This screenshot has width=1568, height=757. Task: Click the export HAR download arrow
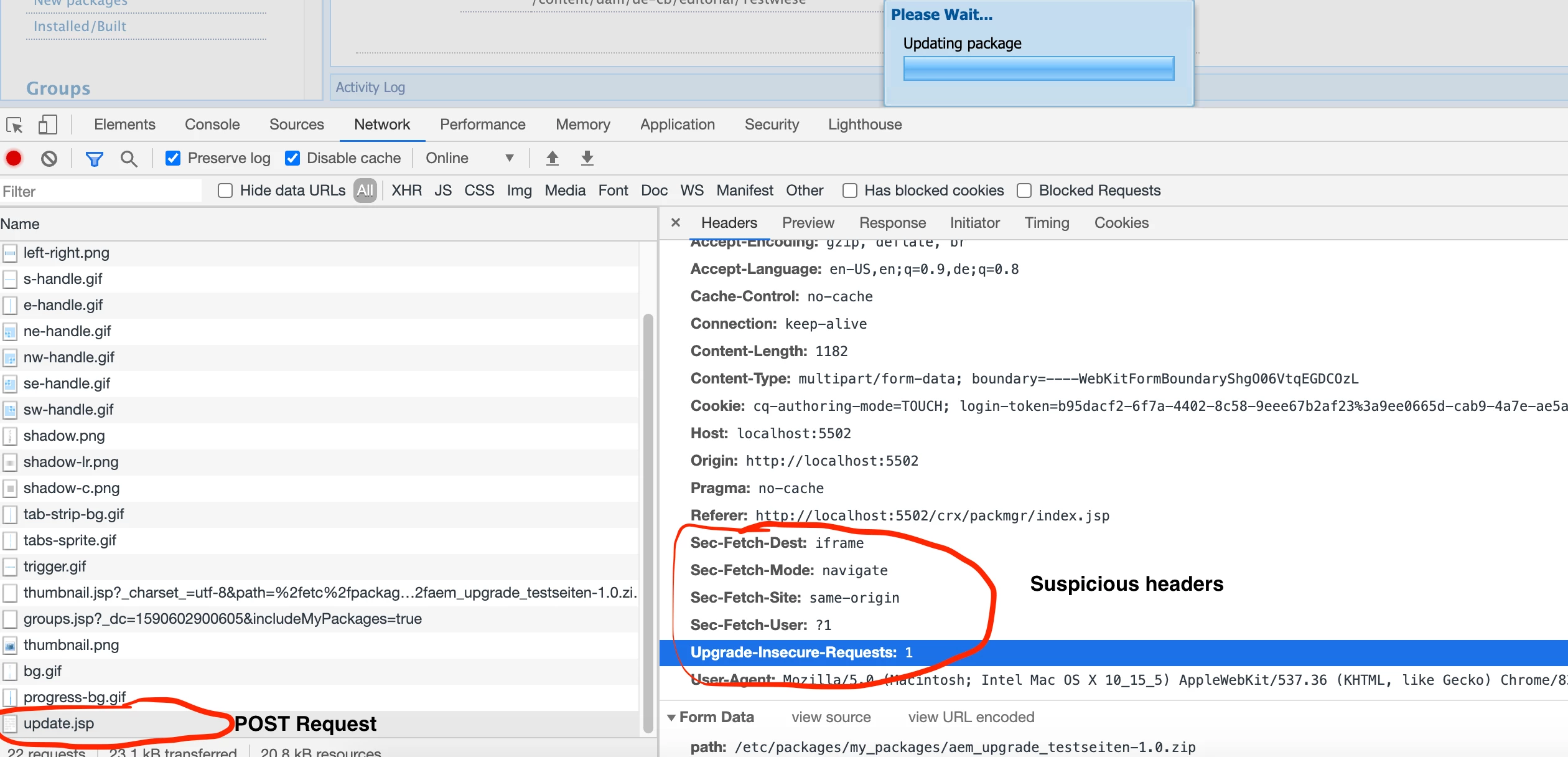587,158
